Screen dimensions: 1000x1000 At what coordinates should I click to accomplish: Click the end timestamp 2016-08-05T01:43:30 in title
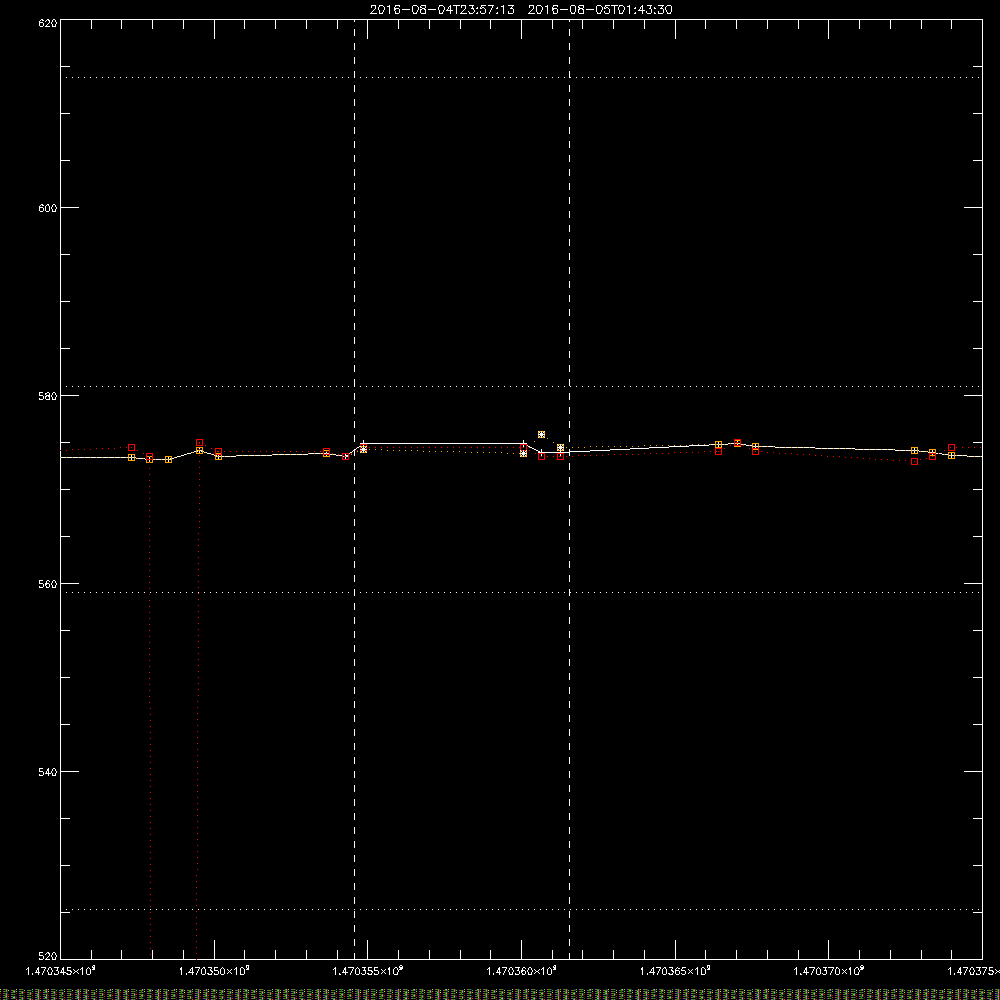(x=600, y=10)
